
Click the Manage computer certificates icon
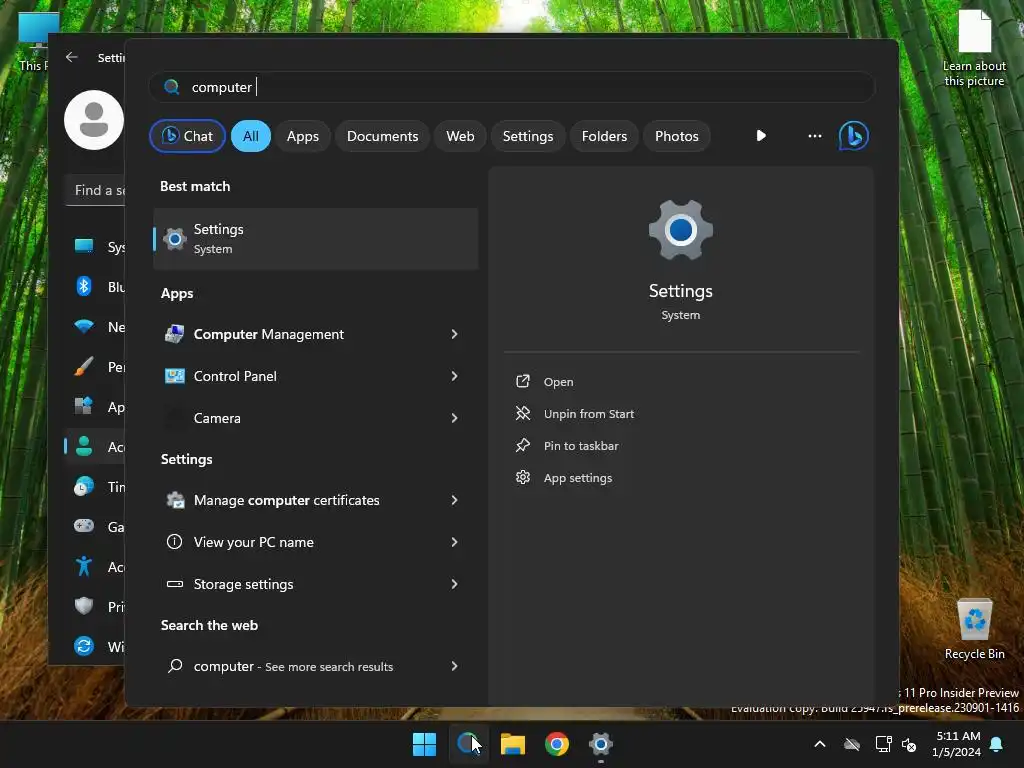tap(175, 500)
